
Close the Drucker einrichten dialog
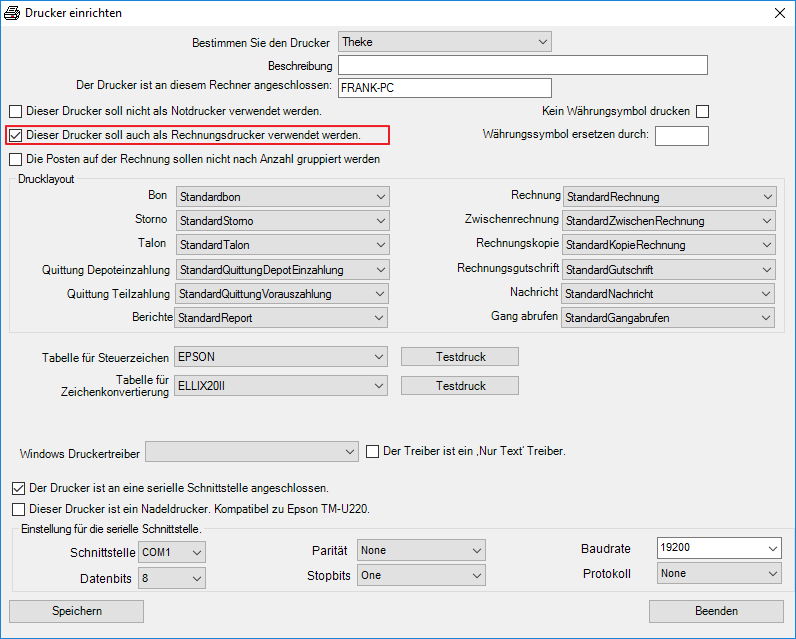pyautogui.click(x=780, y=13)
